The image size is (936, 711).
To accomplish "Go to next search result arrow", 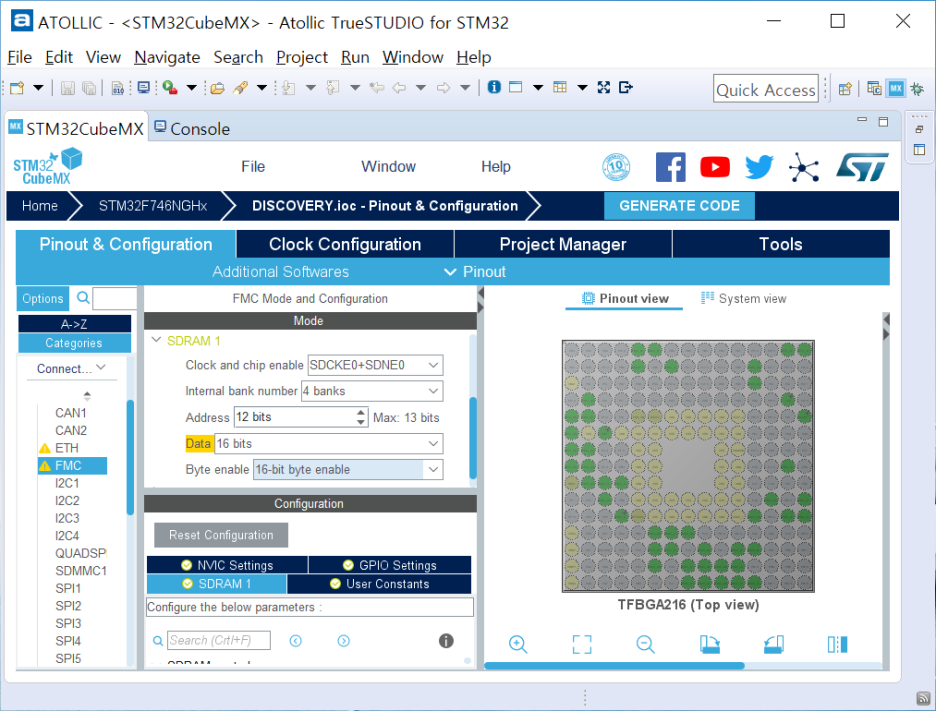I will pos(343,641).
